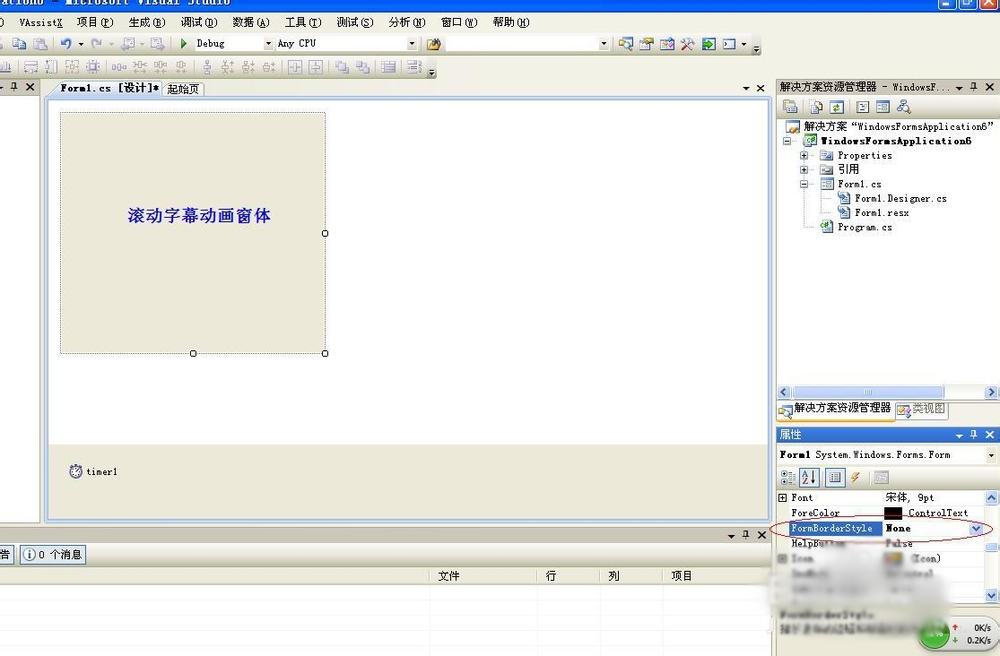
Task: Click the 滚动字幕动画窗体 label on the form
Action: [x=199, y=215]
